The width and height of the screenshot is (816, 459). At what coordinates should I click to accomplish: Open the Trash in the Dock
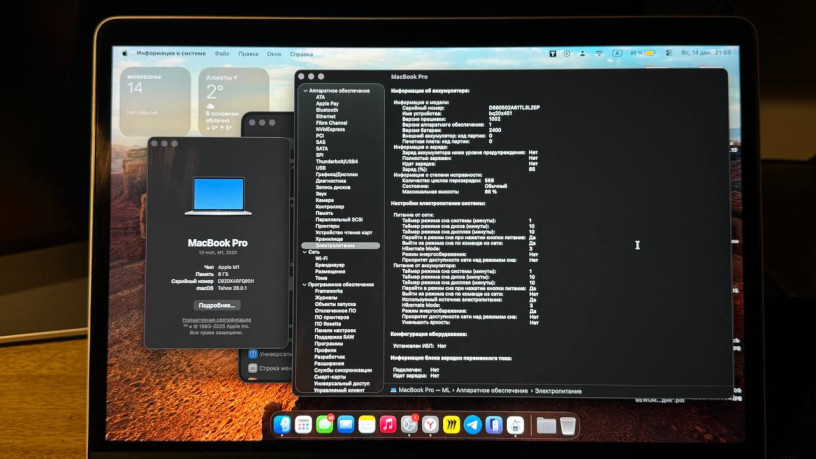click(x=568, y=425)
